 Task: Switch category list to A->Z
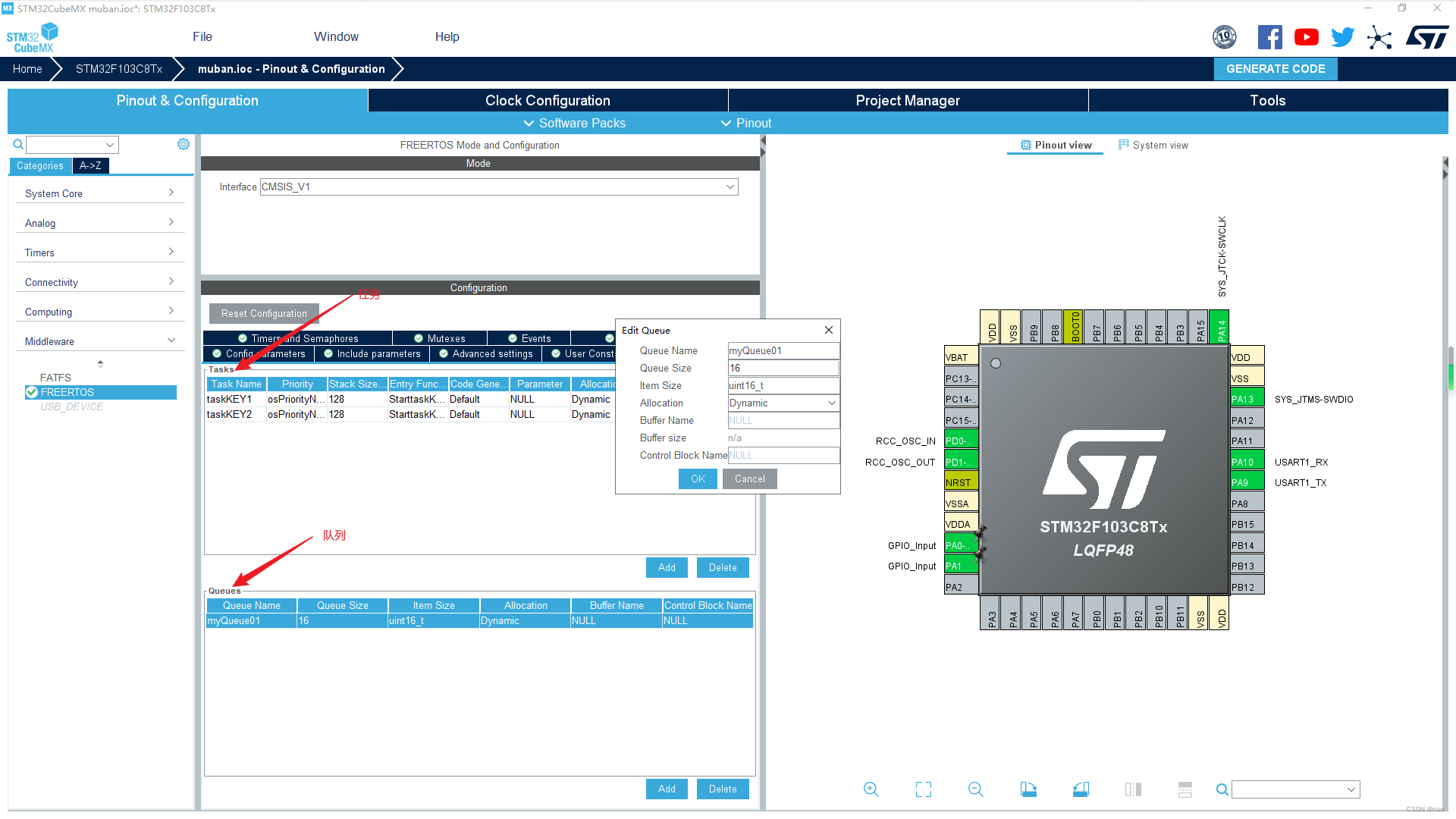[x=90, y=165]
